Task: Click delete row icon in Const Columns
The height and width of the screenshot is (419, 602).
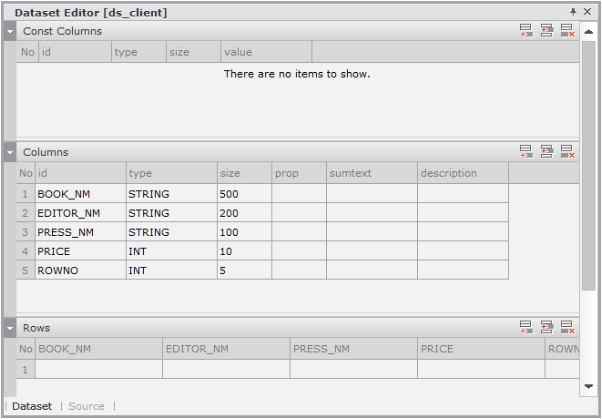Action: (x=567, y=32)
